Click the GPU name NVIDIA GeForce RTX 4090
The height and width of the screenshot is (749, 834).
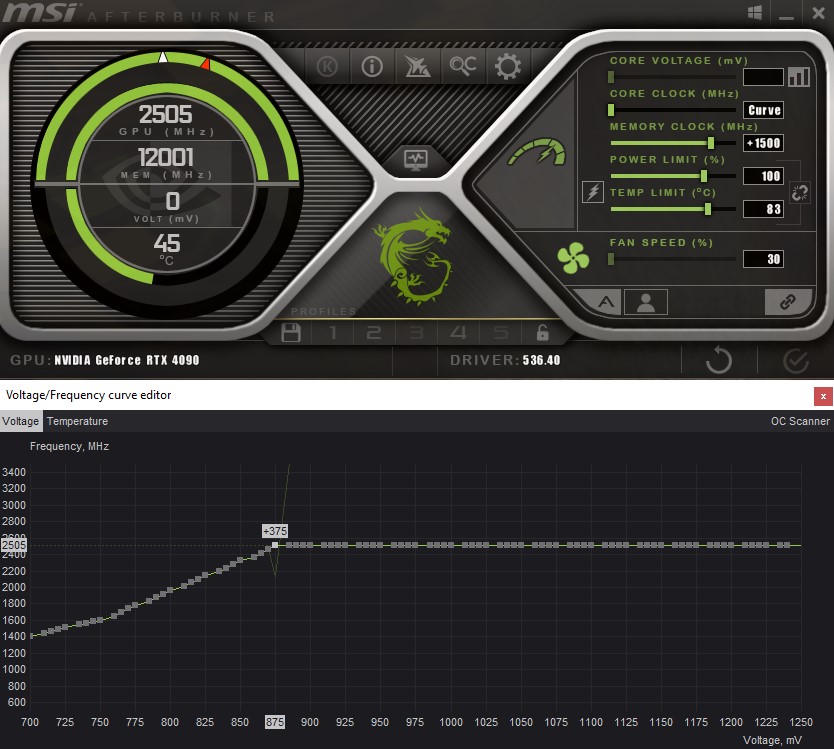click(x=127, y=360)
